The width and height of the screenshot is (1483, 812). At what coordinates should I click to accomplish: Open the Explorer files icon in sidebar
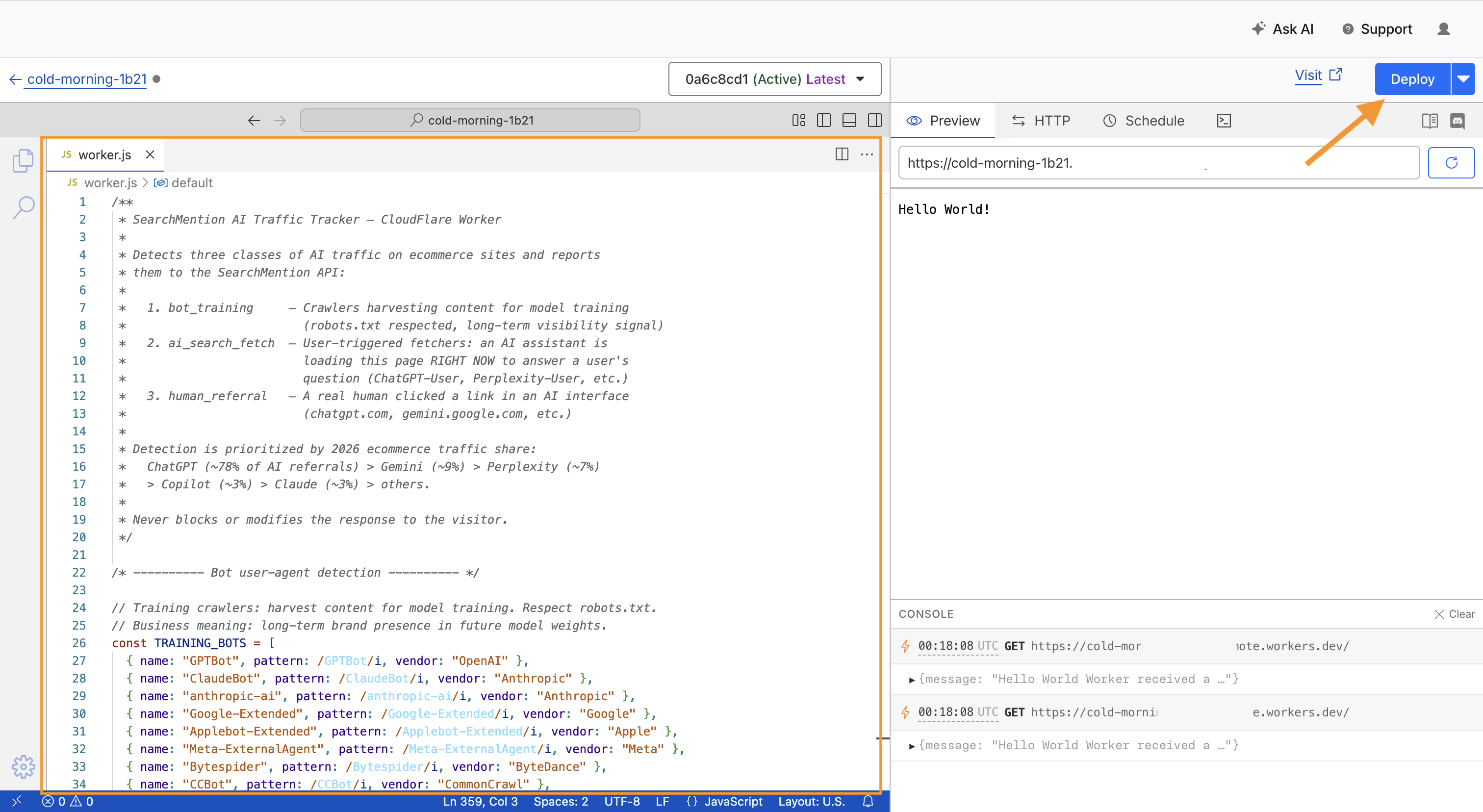point(23,160)
